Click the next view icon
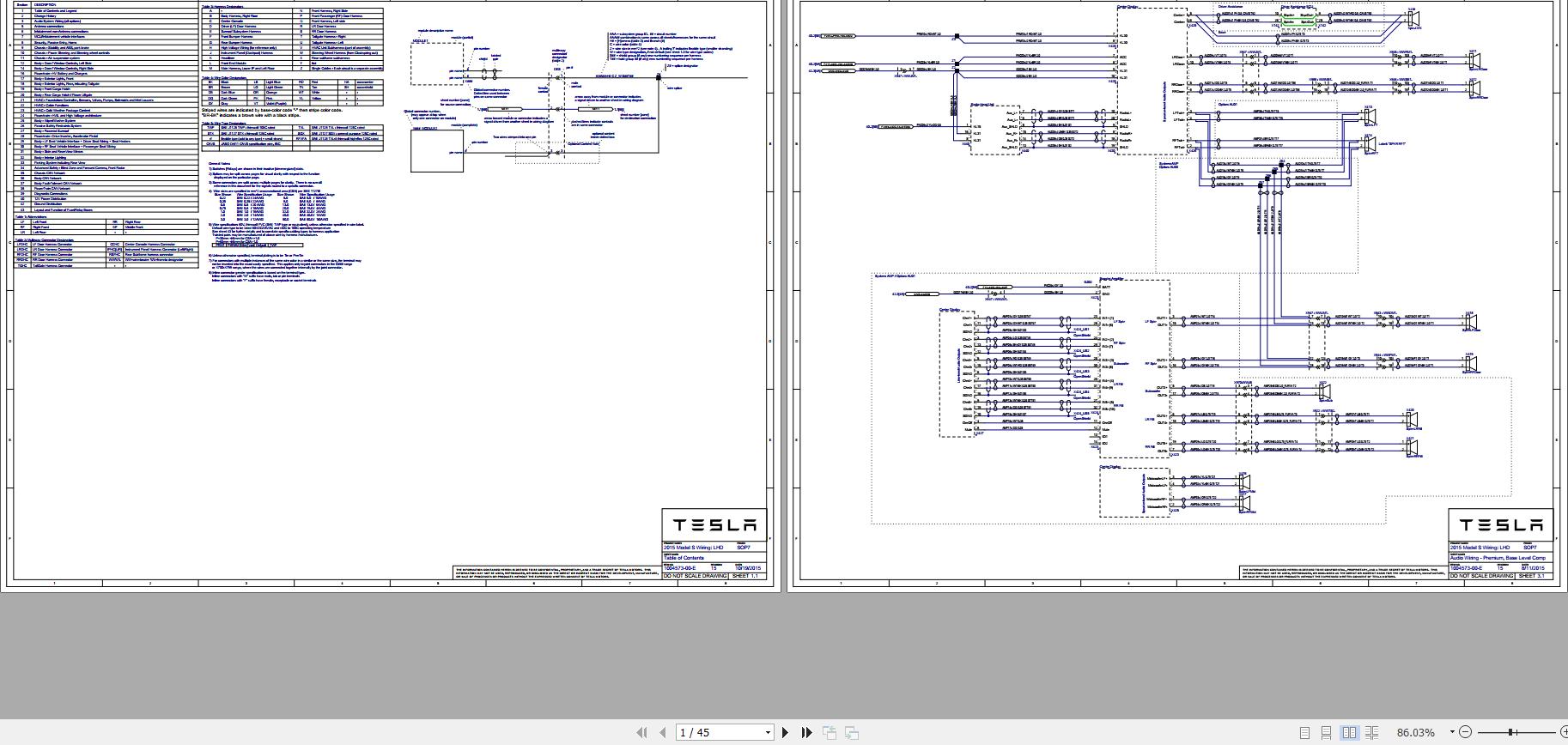This screenshot has height=745, width=1568. (852, 732)
